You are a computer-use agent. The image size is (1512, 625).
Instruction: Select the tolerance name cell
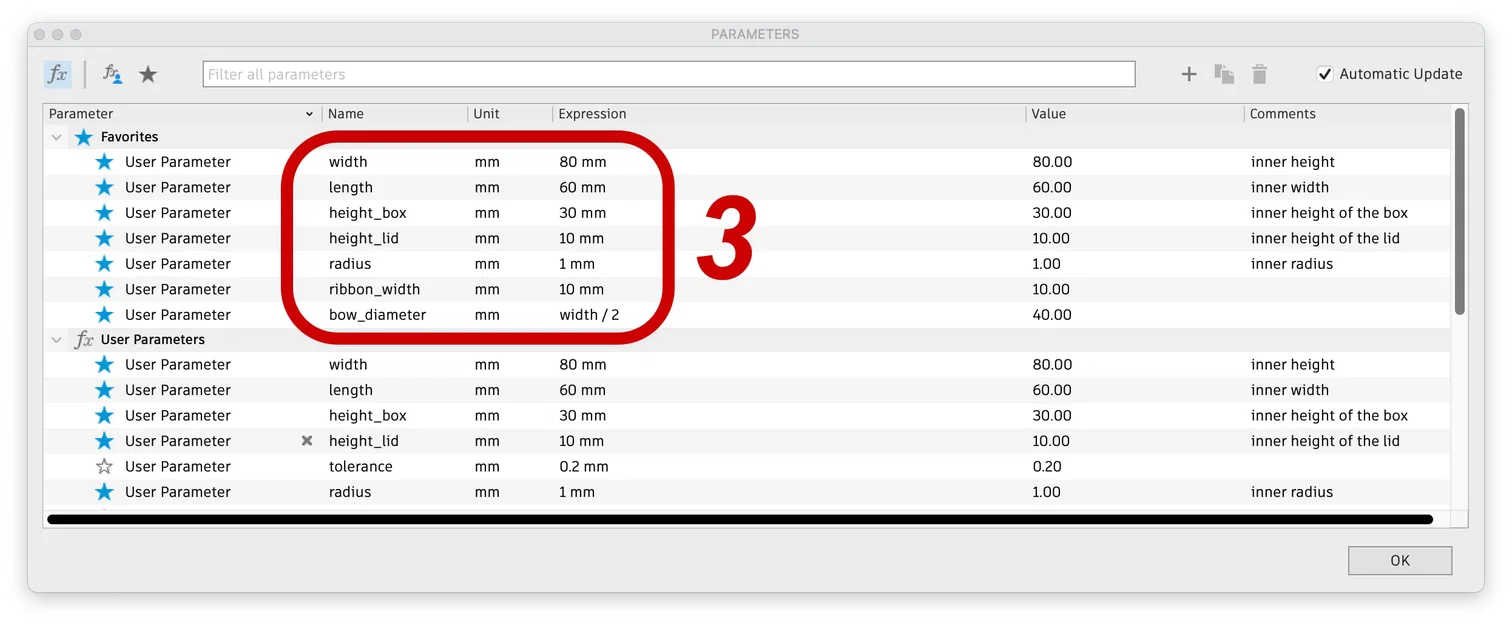[x=360, y=467]
